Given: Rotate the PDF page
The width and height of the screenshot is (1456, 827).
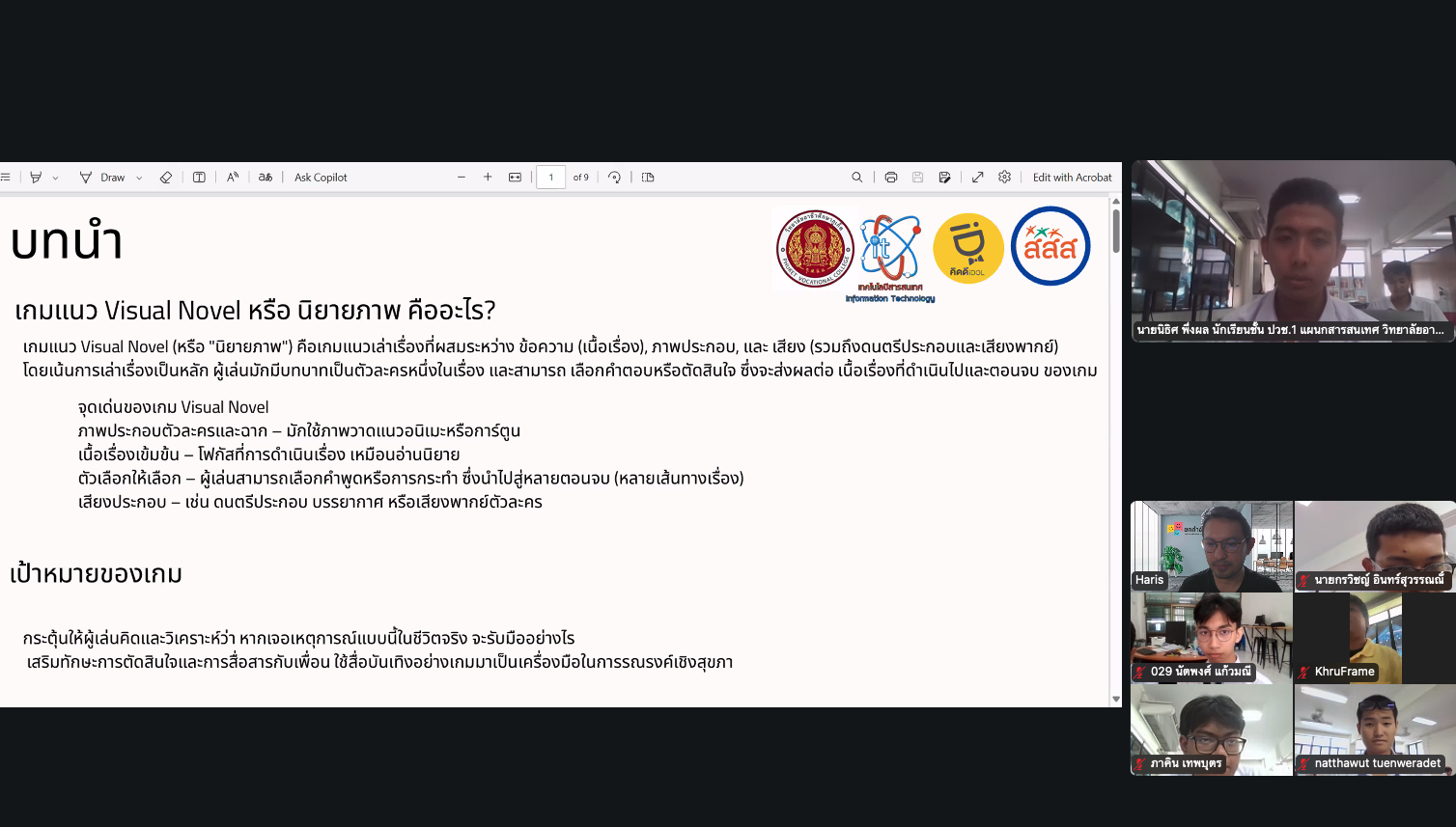Looking at the screenshot, I should [x=614, y=178].
